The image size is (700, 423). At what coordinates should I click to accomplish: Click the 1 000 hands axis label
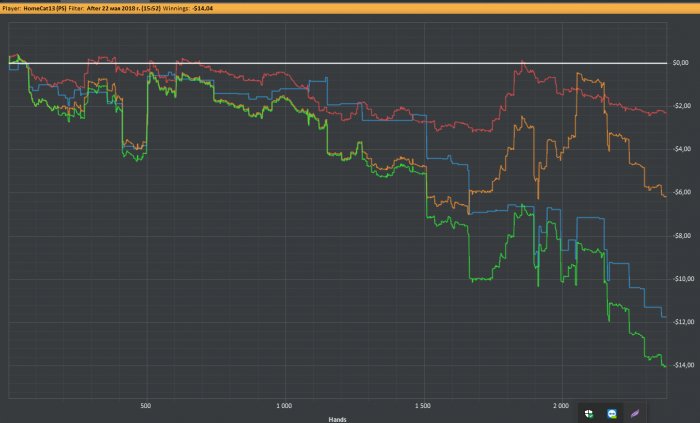click(x=284, y=406)
